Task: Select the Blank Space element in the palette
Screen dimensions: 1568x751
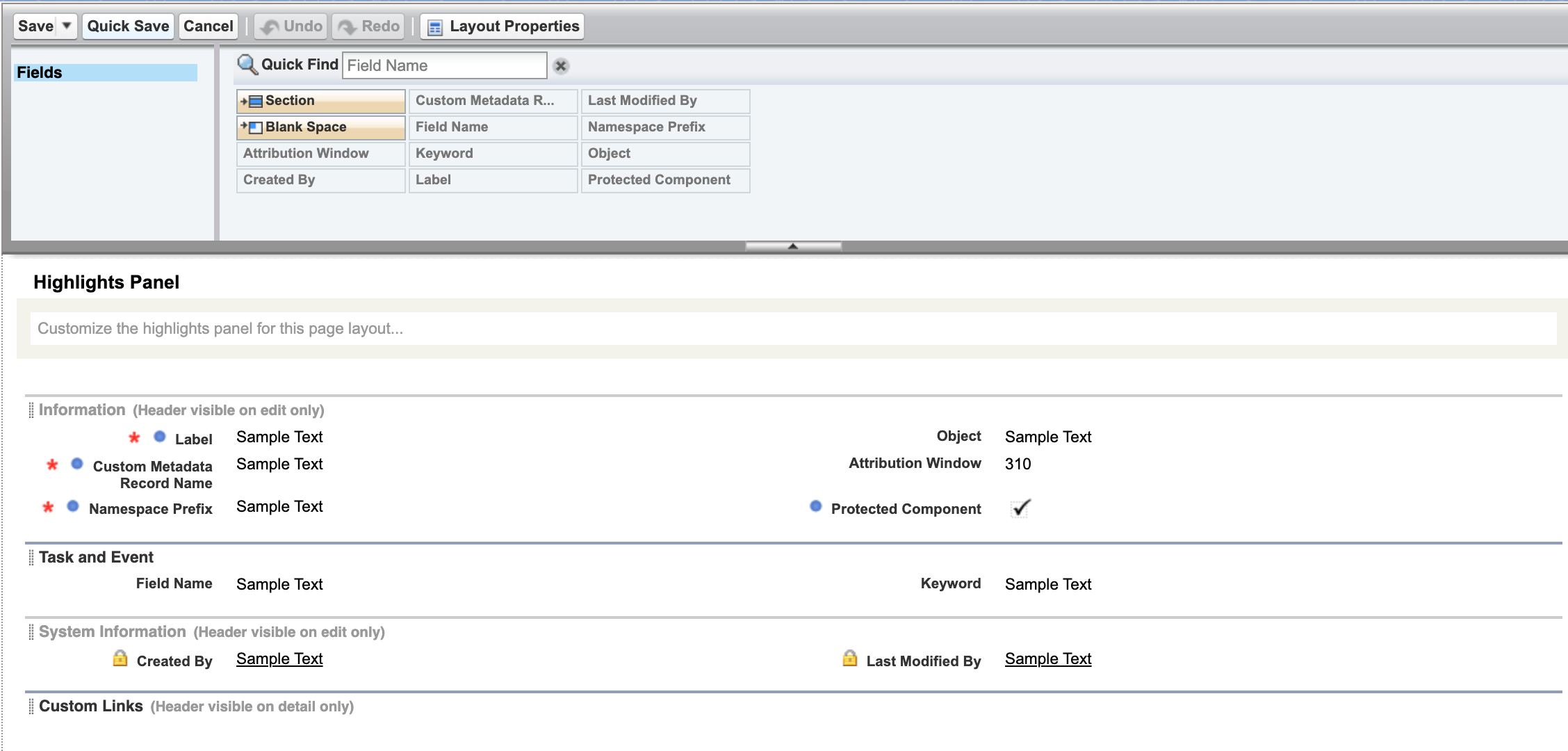Action: pos(320,127)
